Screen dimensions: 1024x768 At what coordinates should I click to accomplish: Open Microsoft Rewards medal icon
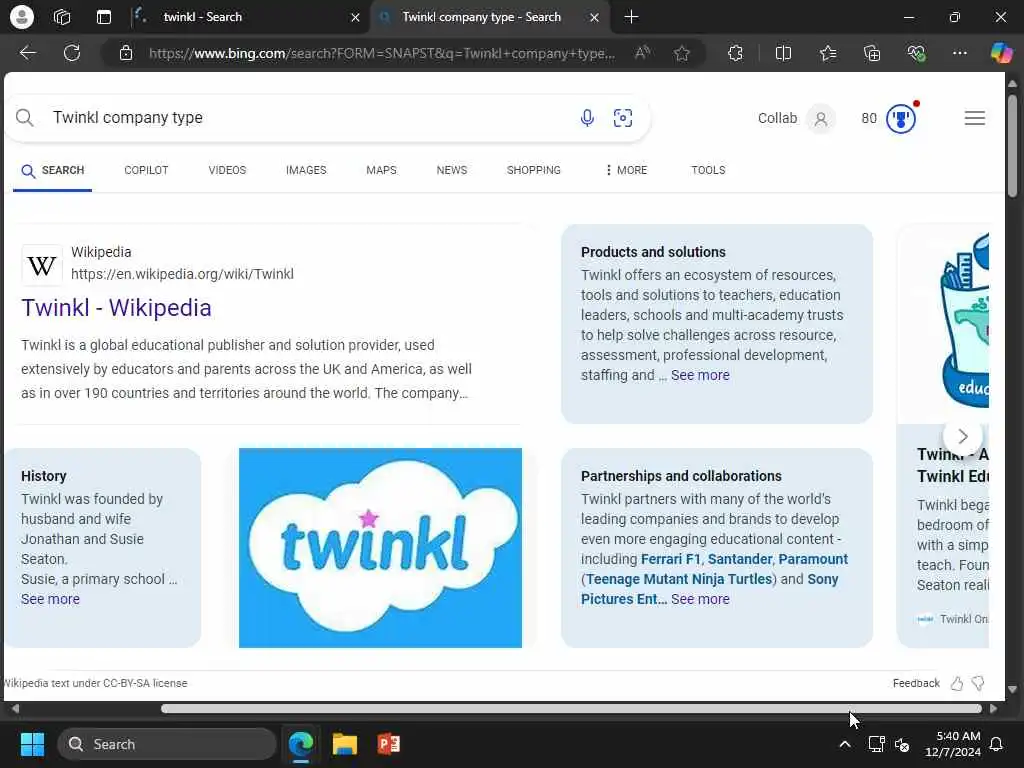[901, 118]
